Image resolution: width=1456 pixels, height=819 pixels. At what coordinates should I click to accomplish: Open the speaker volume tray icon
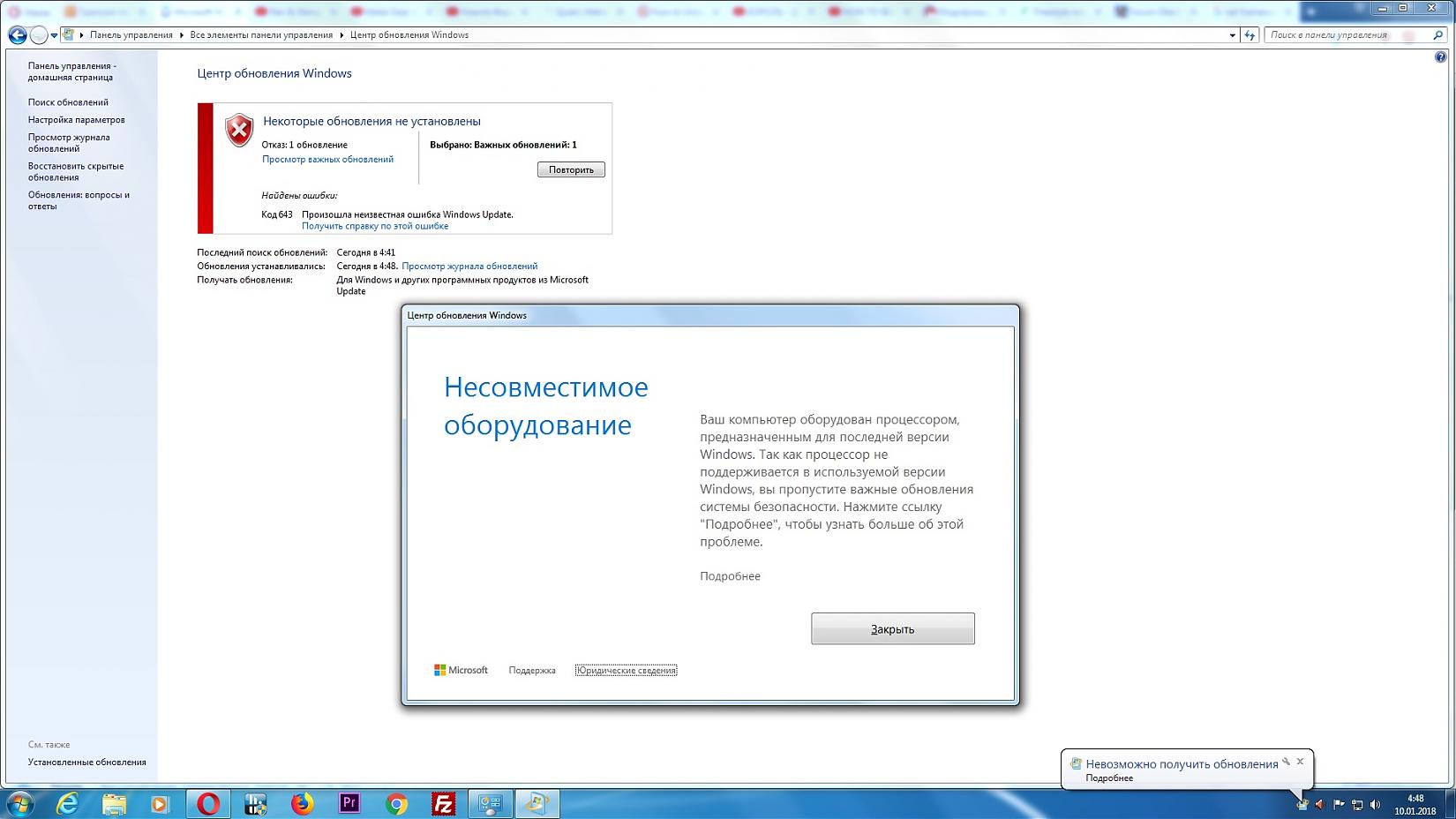coord(1375,804)
